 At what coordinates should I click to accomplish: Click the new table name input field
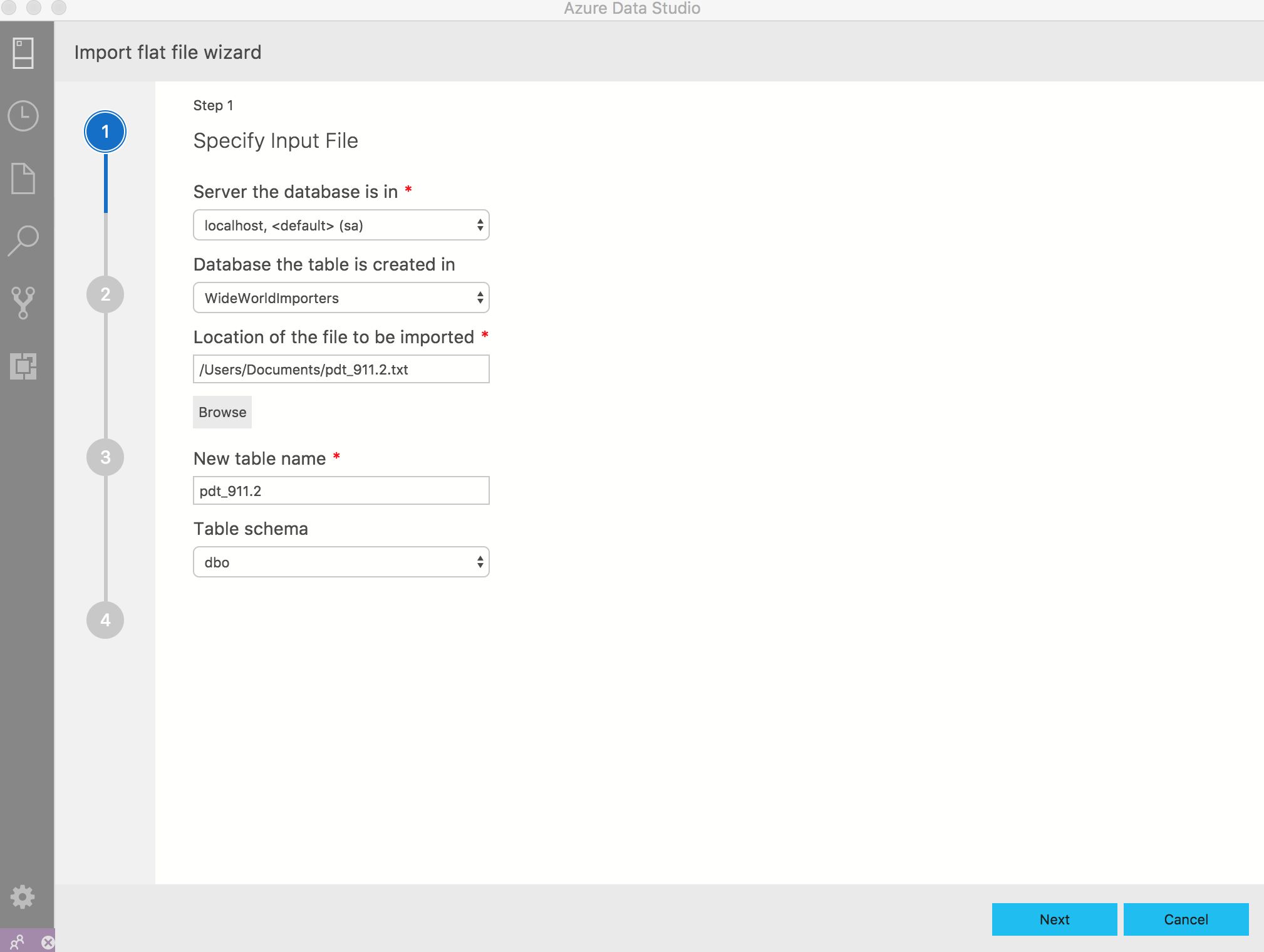click(340, 490)
